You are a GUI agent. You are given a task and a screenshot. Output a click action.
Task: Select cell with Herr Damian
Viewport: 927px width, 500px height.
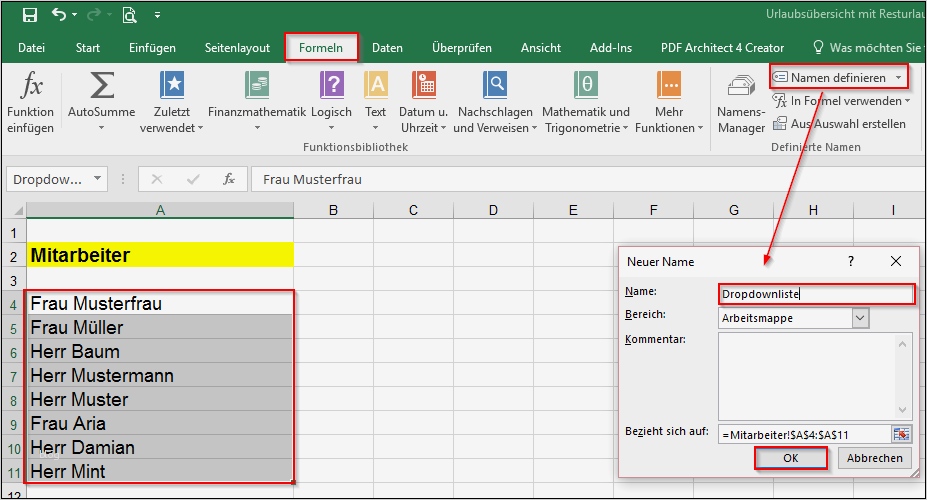coord(160,447)
